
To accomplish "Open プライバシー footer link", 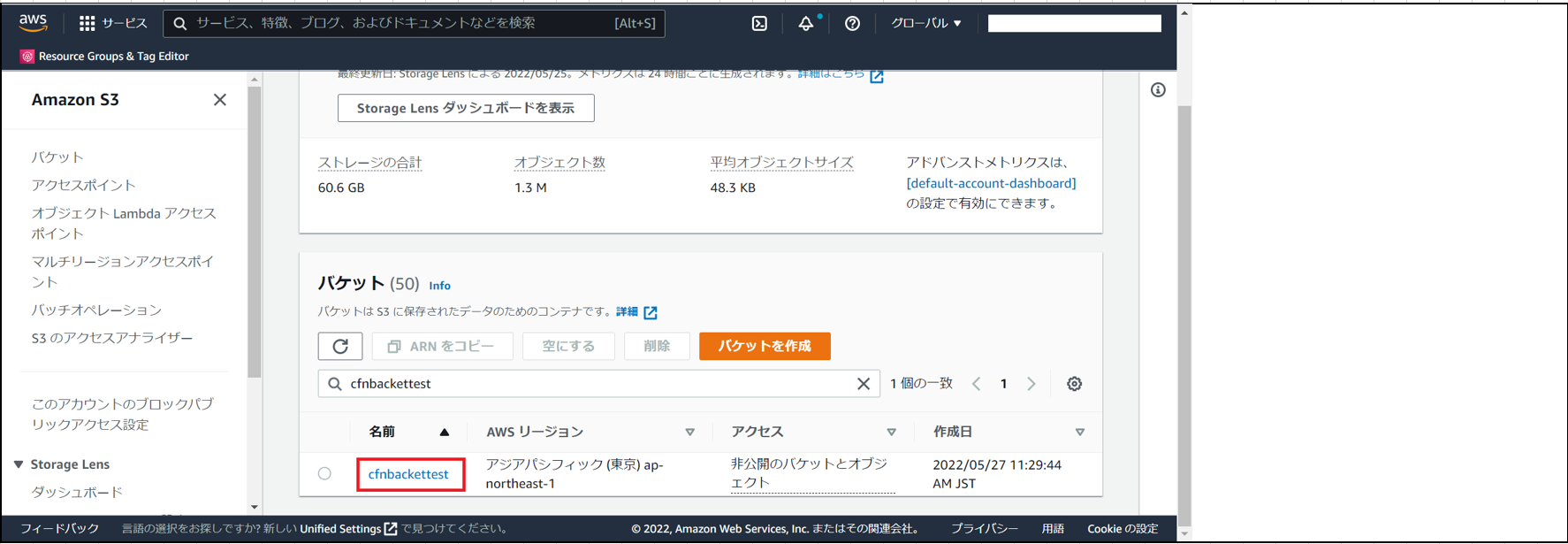I will pos(985,529).
